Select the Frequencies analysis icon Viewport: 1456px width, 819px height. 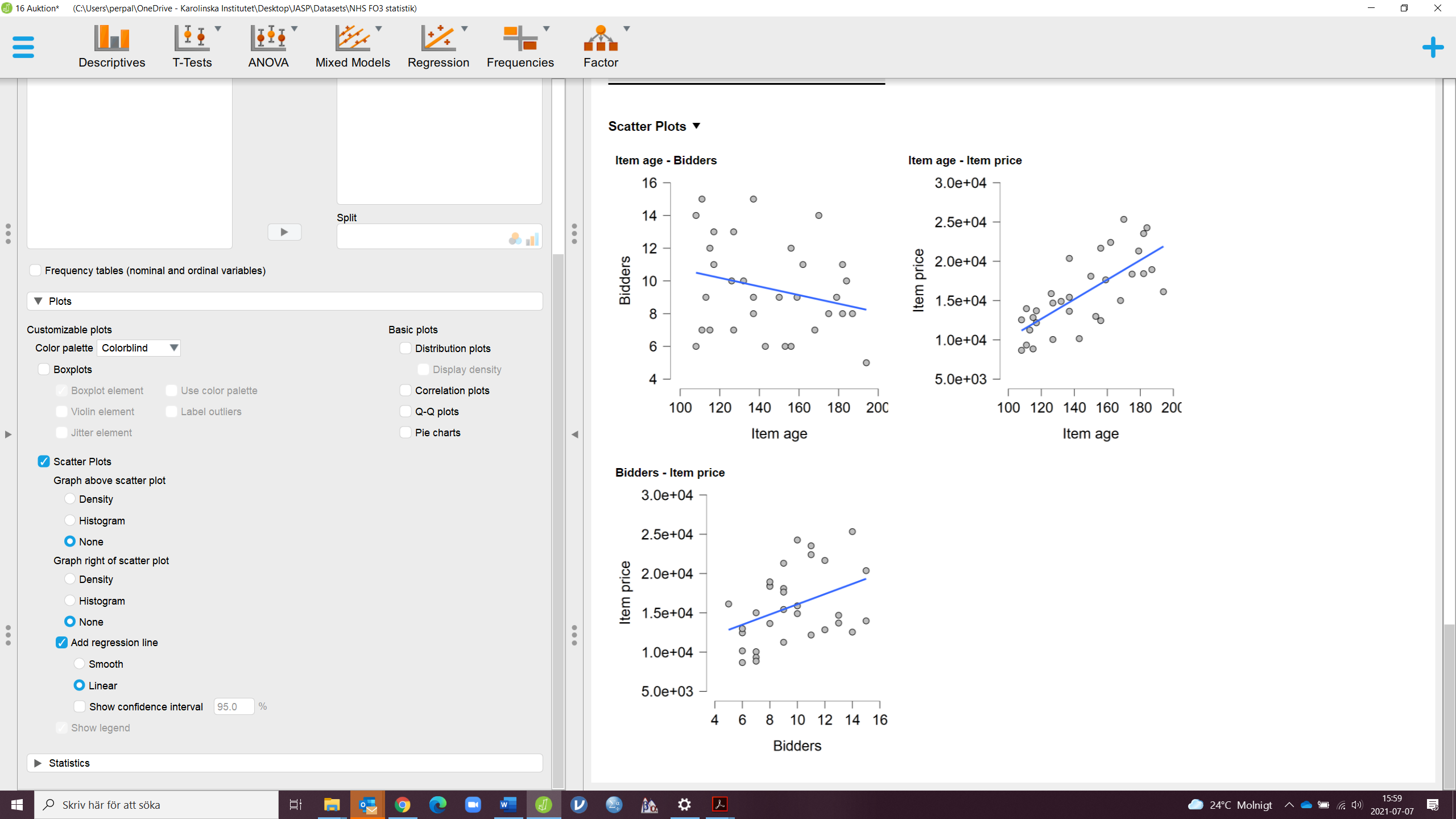(x=521, y=45)
